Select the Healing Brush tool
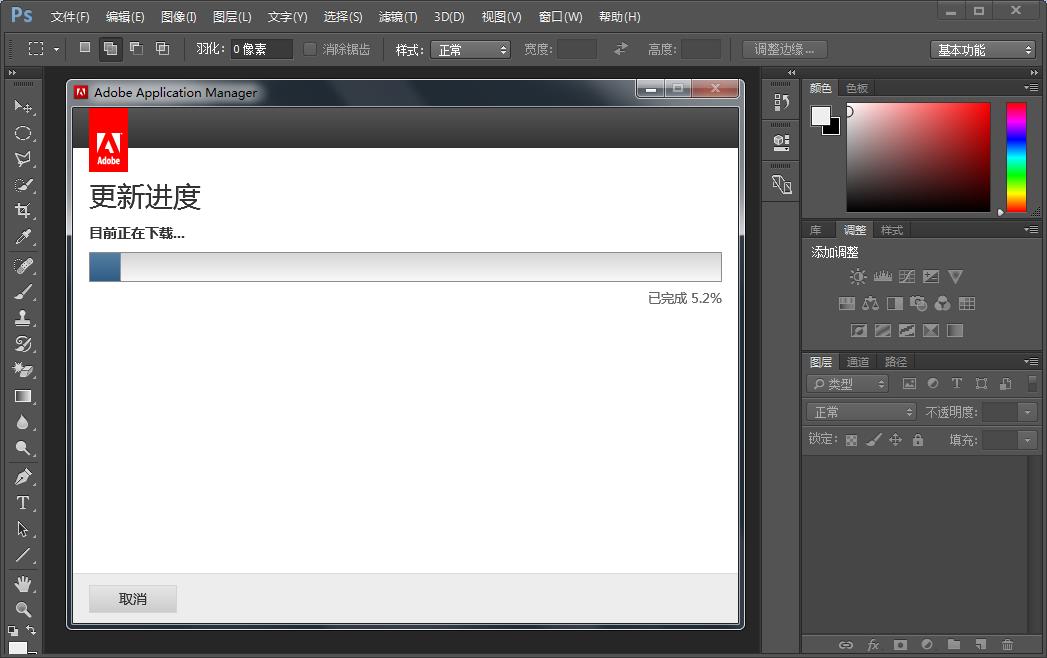The image size is (1047, 658). (x=23, y=266)
